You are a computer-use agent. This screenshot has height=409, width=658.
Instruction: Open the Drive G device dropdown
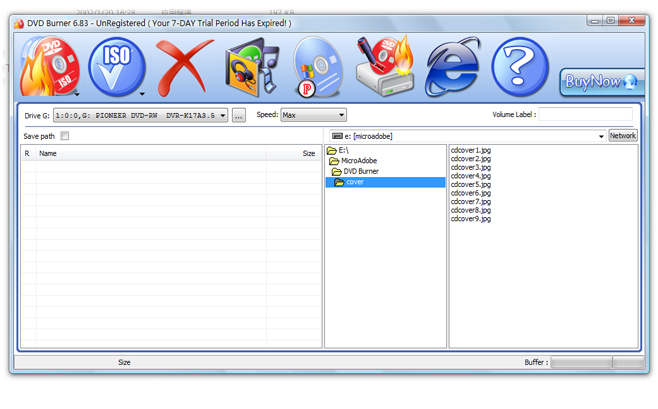pyautogui.click(x=141, y=115)
